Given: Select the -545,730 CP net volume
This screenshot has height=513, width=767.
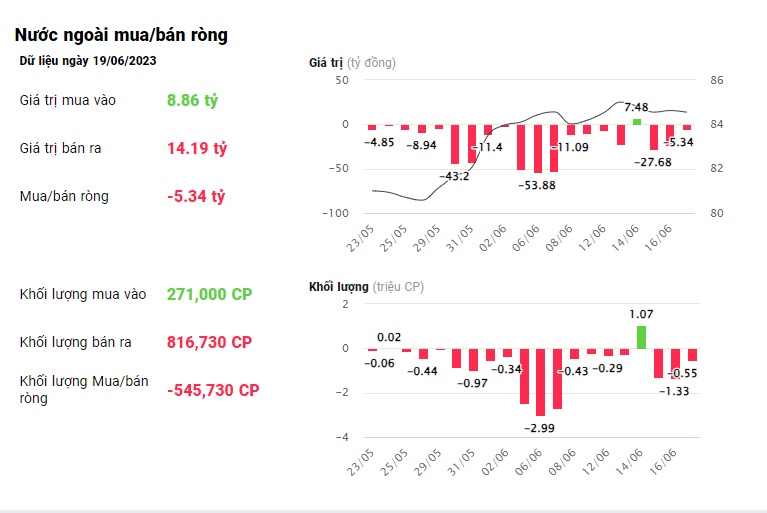Looking at the screenshot, I should click(213, 390).
